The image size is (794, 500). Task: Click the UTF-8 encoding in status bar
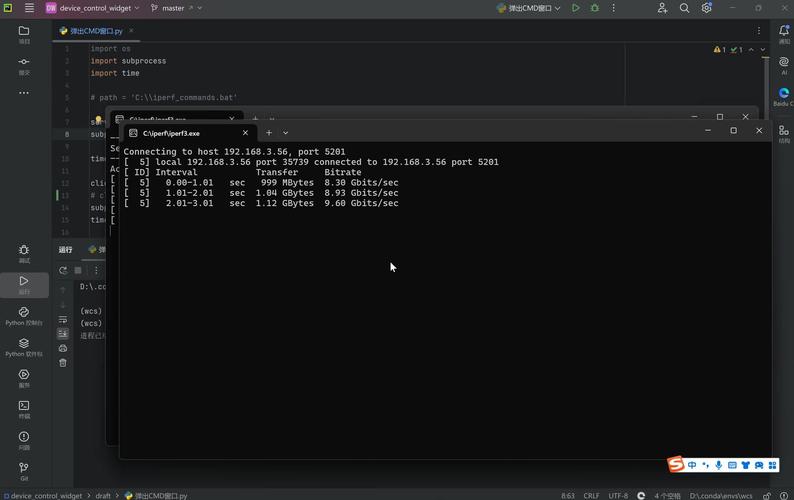coord(618,495)
